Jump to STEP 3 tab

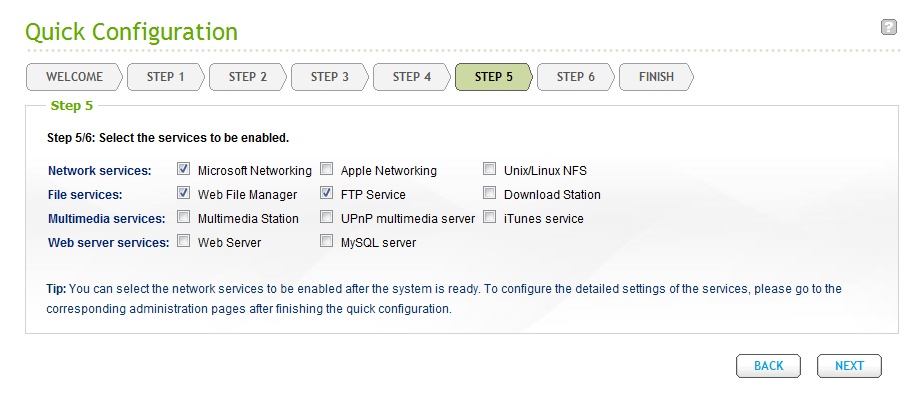coord(330,77)
